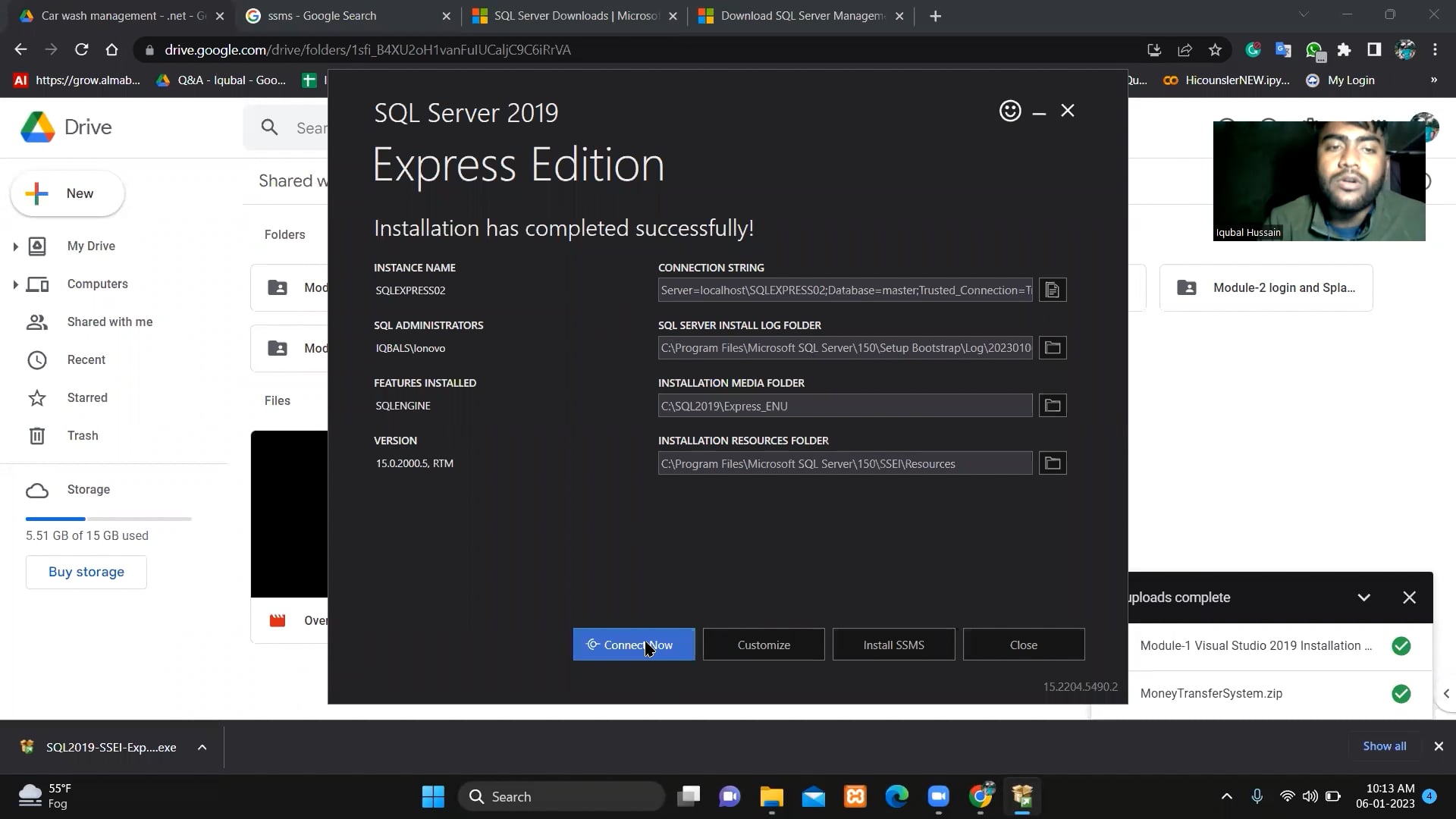Open Q&A - Iqubal bookmark

point(221,80)
